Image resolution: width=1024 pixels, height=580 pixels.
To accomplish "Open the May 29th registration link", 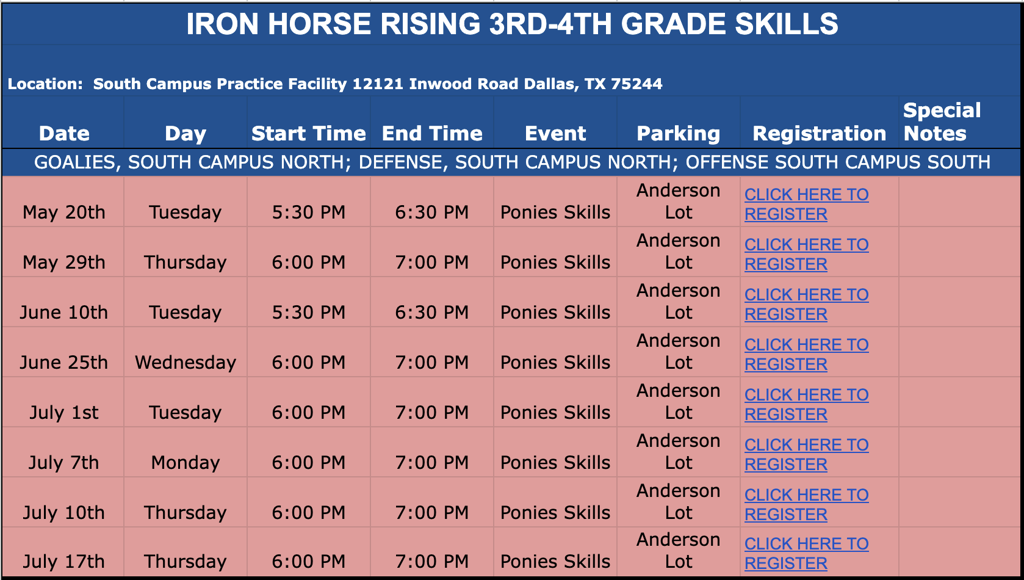I will pyautogui.click(x=806, y=254).
